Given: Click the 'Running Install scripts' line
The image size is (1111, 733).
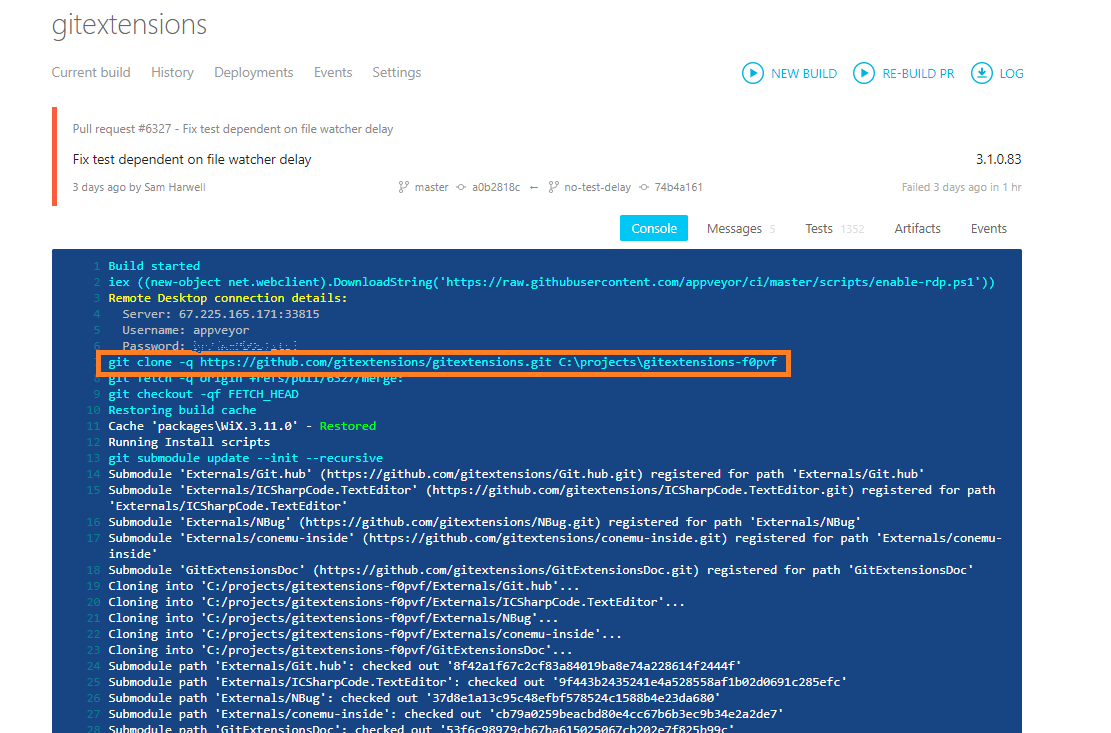Looking at the screenshot, I should (x=189, y=442).
